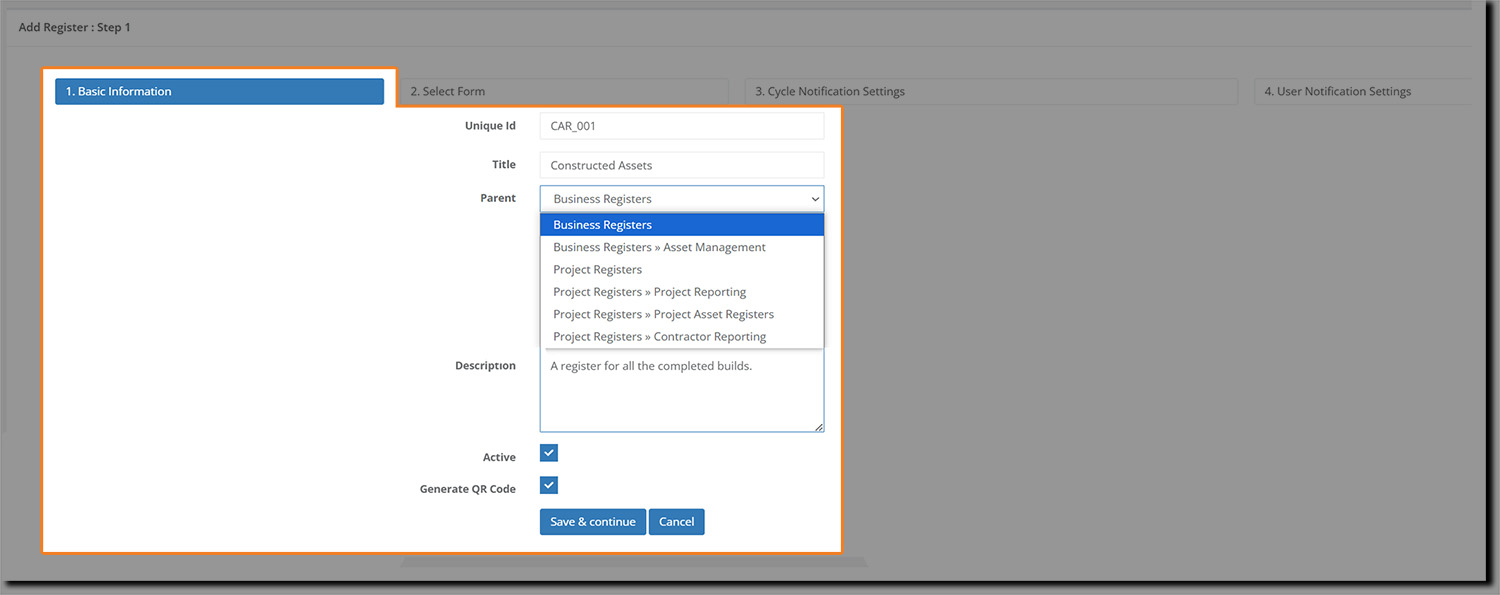Uncheck the Active checkbox
The width and height of the screenshot is (1500, 595).
549,453
